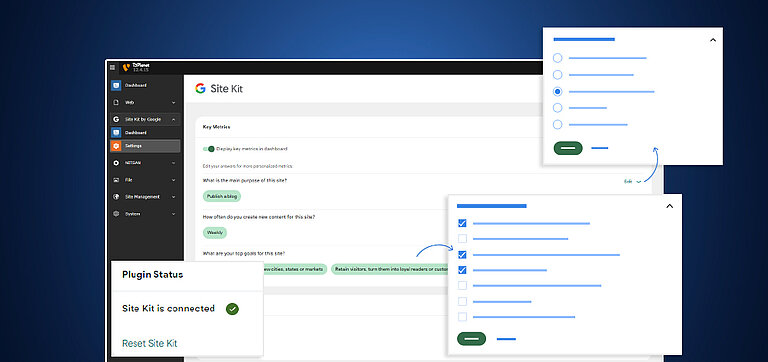The width and height of the screenshot is (768, 362).
Task: Uncheck the third checkbox in the goals popup
Action: point(462,255)
